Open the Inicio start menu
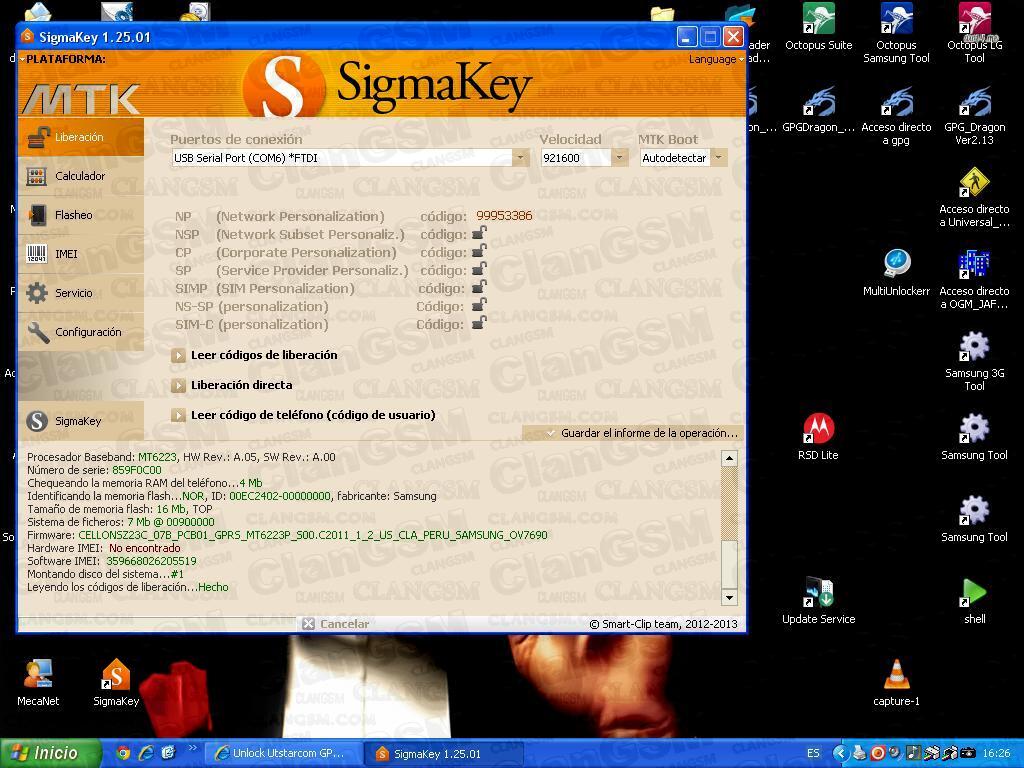This screenshot has width=1024, height=768. (x=51, y=754)
